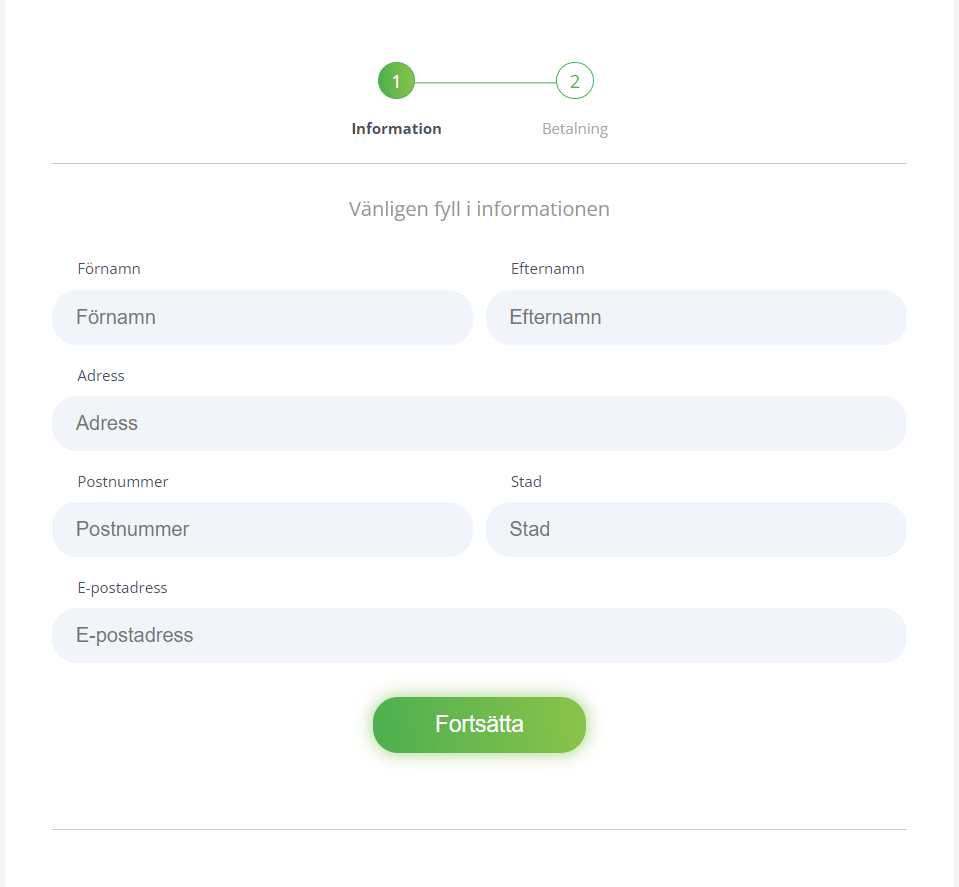Focus the Efternamn input field
Viewport: 959px width, 887px height.
(696, 317)
